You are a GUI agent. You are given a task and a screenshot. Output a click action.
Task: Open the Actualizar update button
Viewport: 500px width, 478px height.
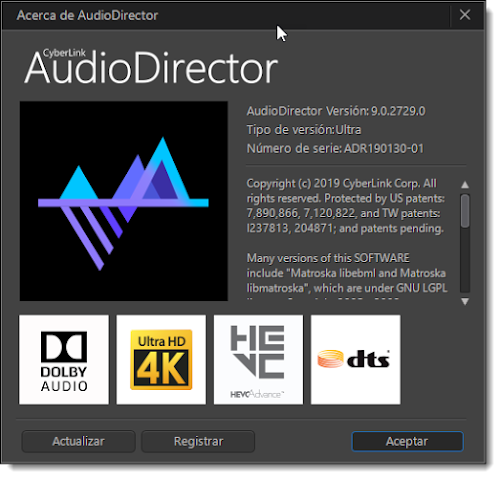pyautogui.click(x=78, y=441)
